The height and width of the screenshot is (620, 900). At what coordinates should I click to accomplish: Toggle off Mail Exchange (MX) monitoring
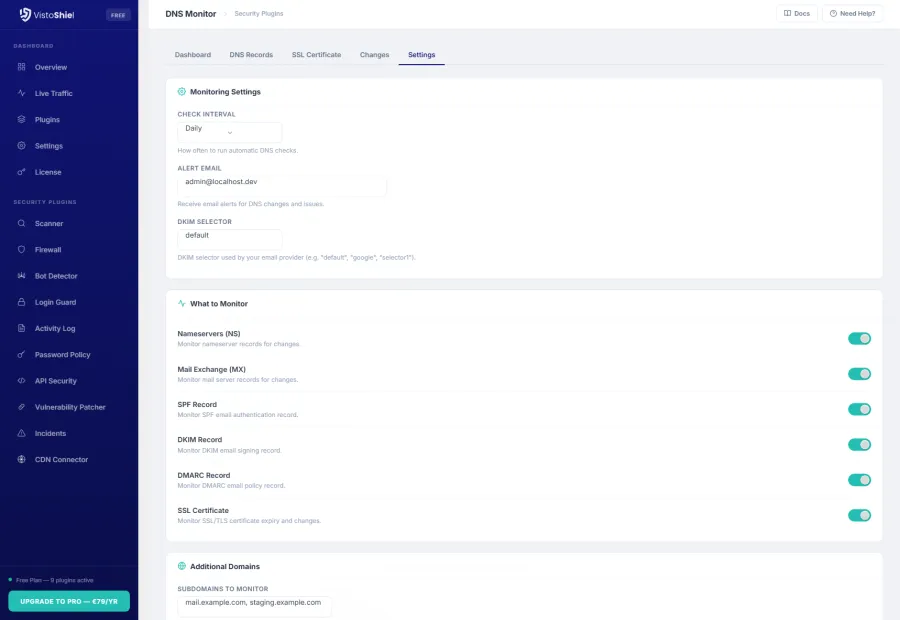coord(860,373)
